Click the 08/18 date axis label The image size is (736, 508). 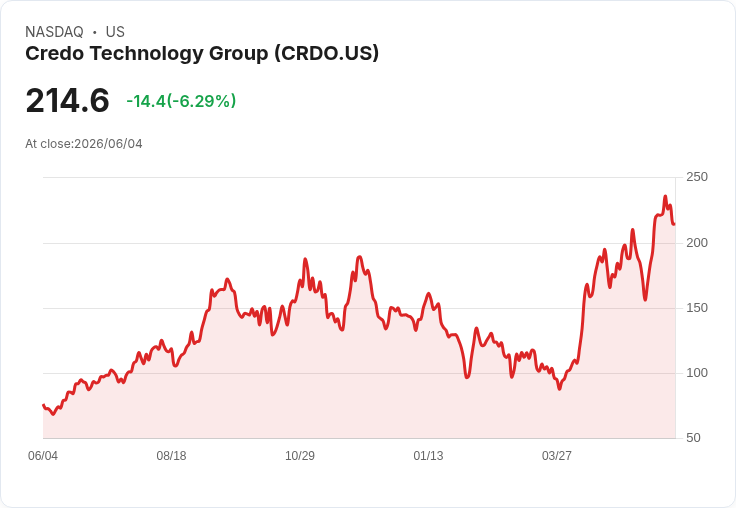(x=171, y=456)
